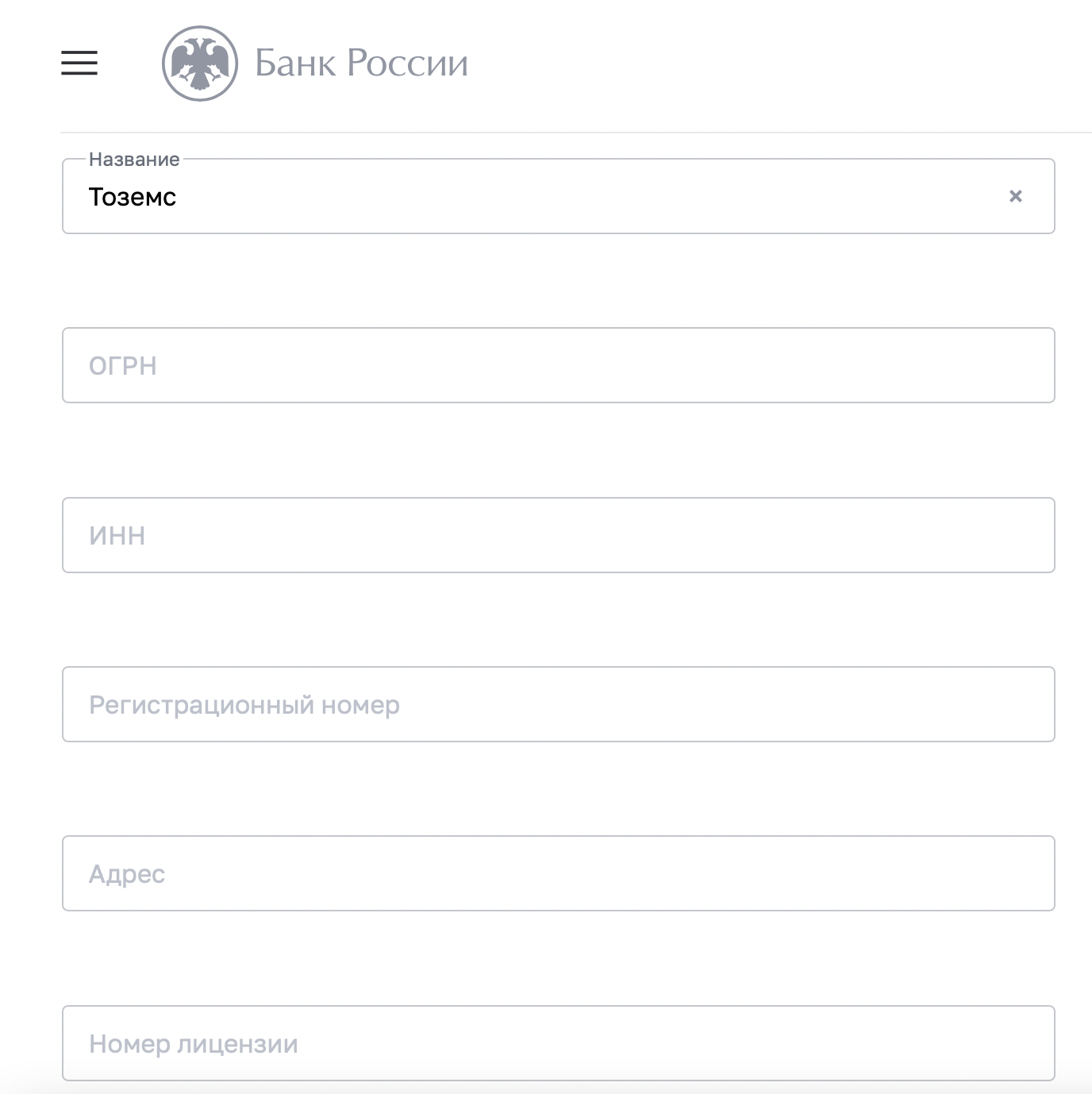Go to homepage via Банк России text
The height and width of the screenshot is (1094, 1092).
361,63
